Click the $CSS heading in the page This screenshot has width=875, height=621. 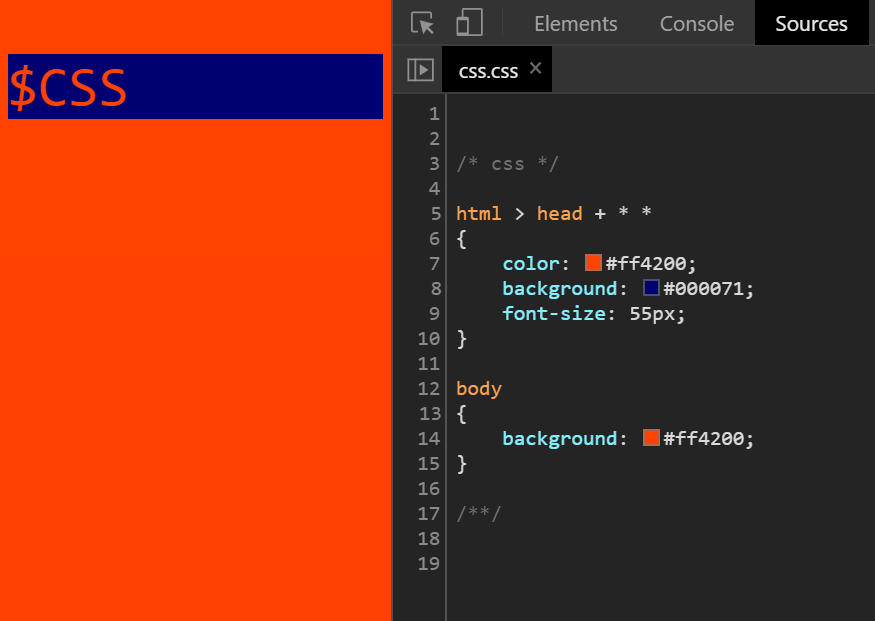pyautogui.click(x=67, y=87)
